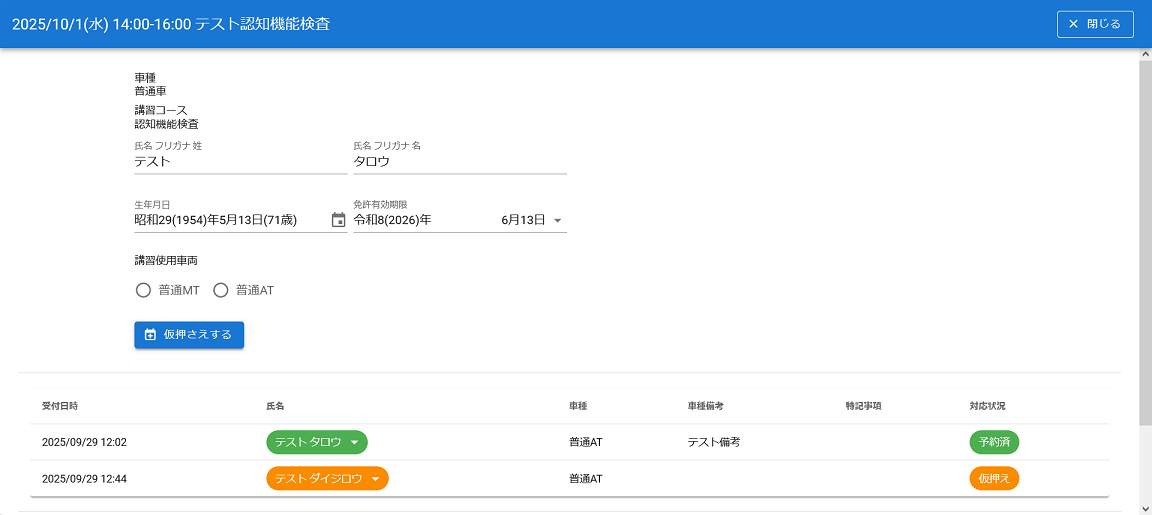The height and width of the screenshot is (515, 1152).
Task: Click the 生年月日 date field
Action: click(x=230, y=220)
